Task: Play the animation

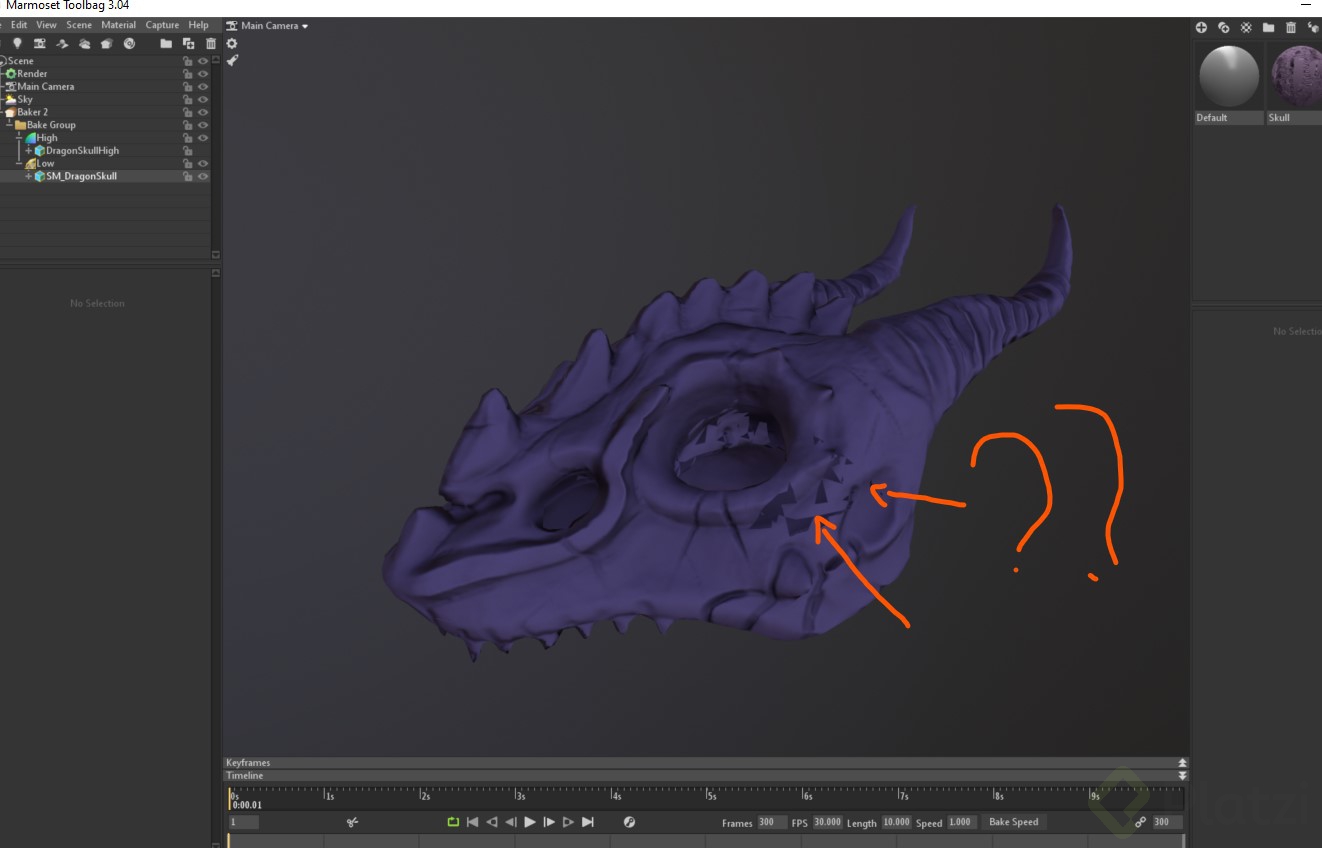Action: [530, 822]
